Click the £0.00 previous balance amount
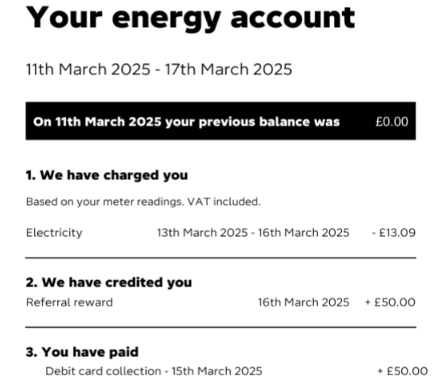Image resolution: width=447 pixels, height=386 pixels. 392,122
